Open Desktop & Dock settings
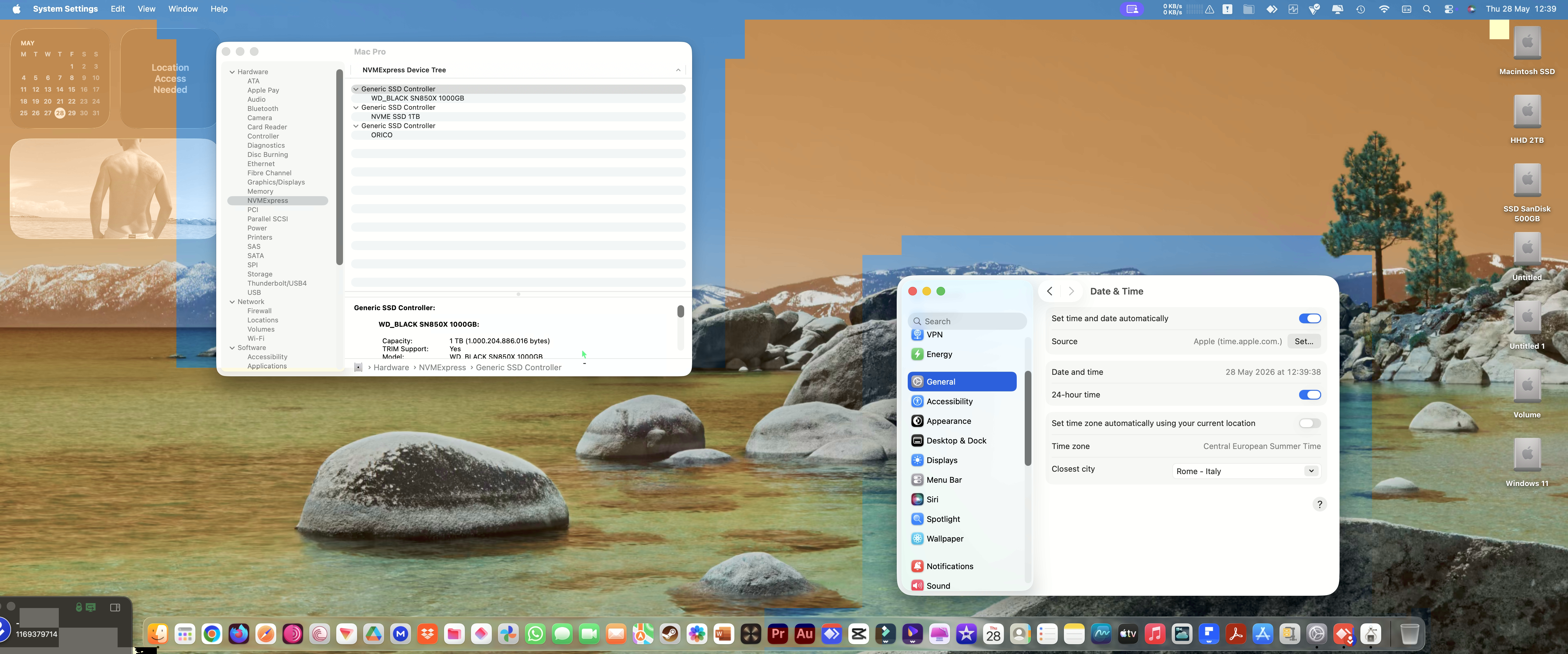The height and width of the screenshot is (654, 1568). pyautogui.click(x=962, y=441)
